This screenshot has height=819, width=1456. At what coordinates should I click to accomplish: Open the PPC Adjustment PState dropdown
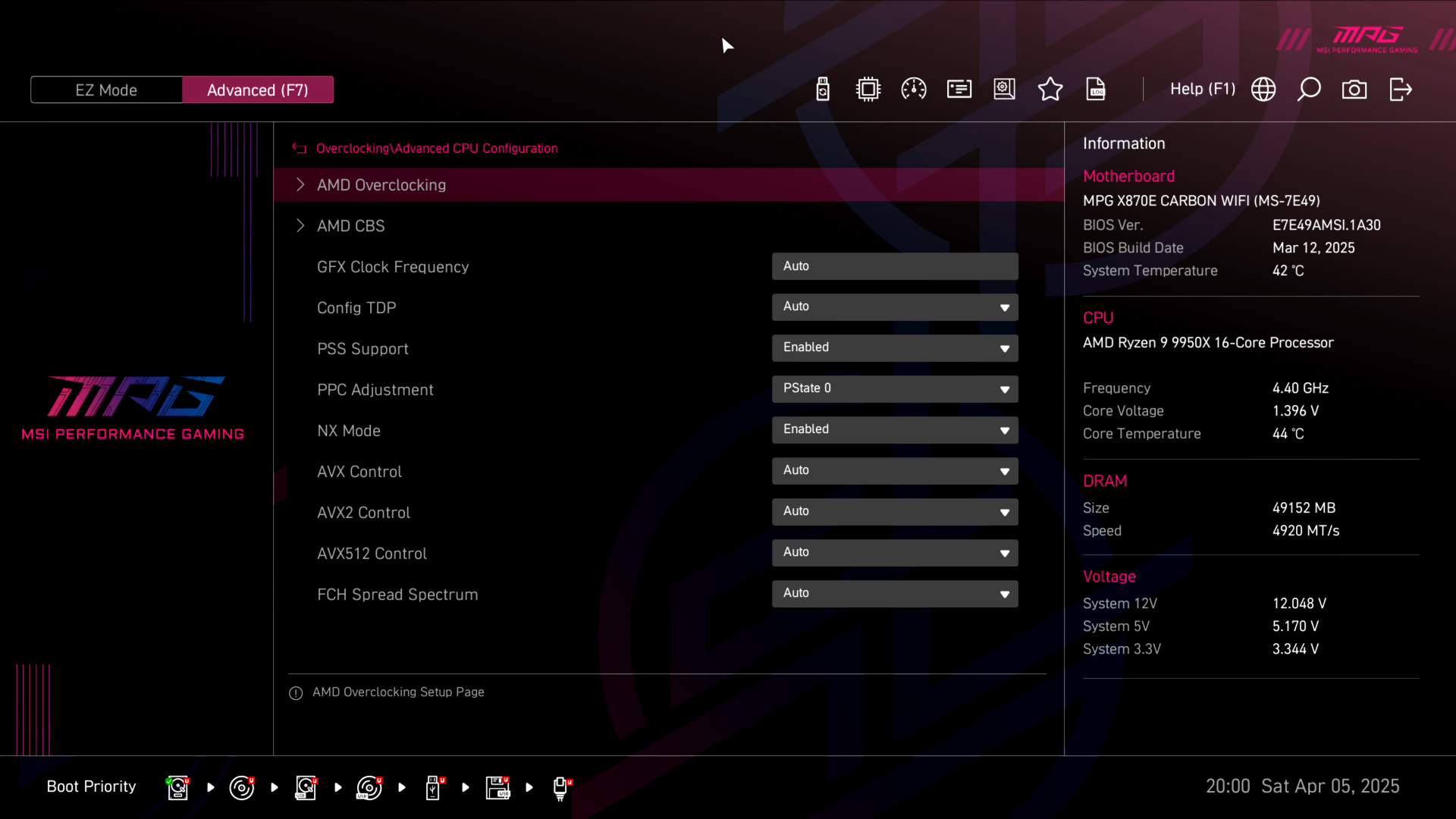[x=895, y=389]
